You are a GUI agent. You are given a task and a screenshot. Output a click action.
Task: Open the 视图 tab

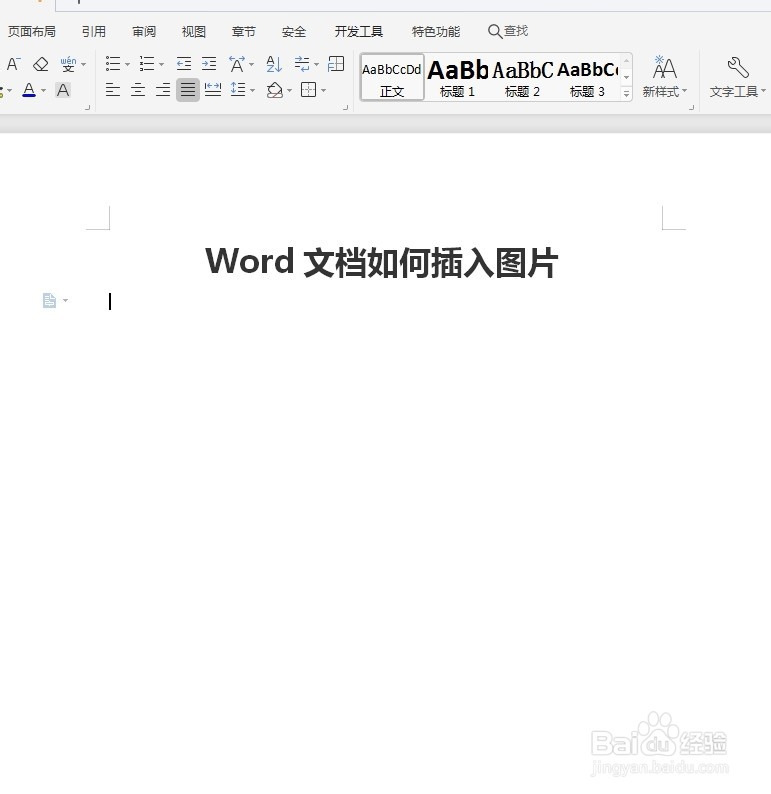click(x=193, y=31)
